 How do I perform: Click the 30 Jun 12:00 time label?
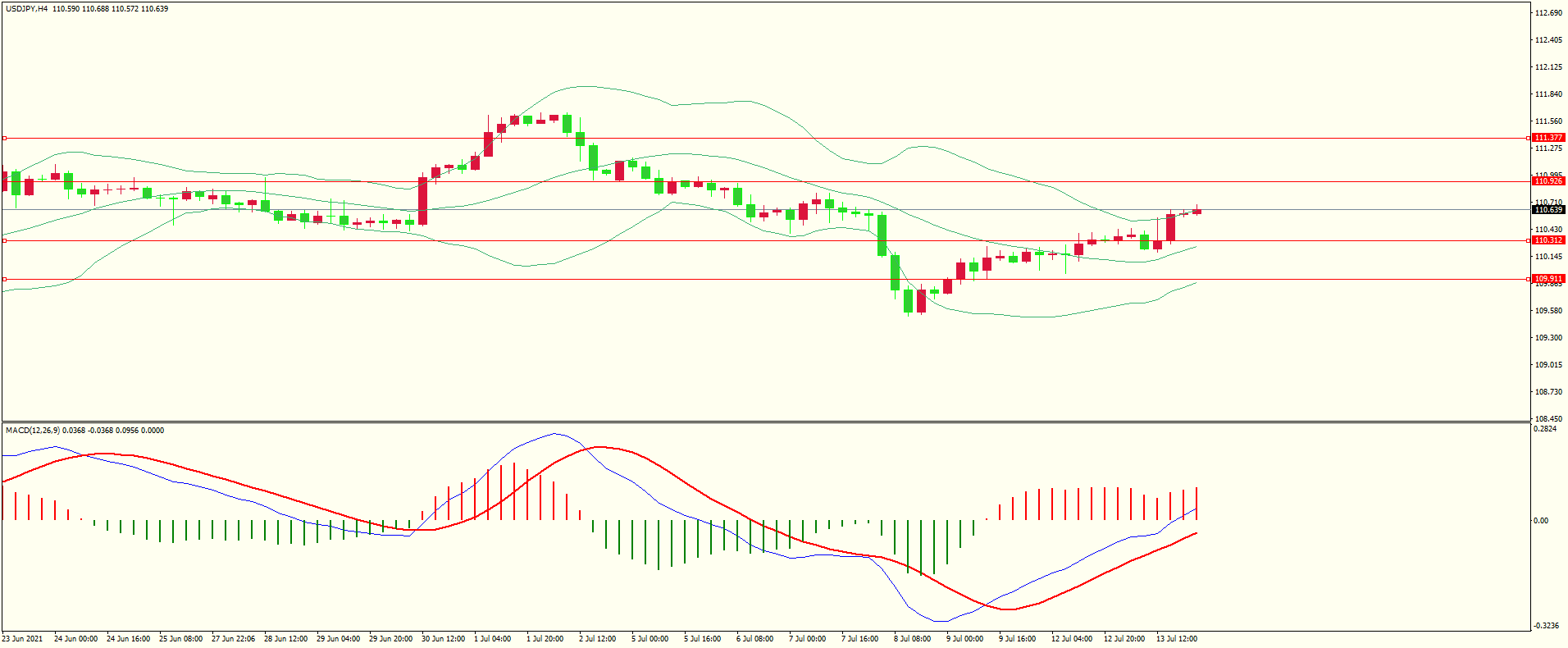[x=443, y=639]
